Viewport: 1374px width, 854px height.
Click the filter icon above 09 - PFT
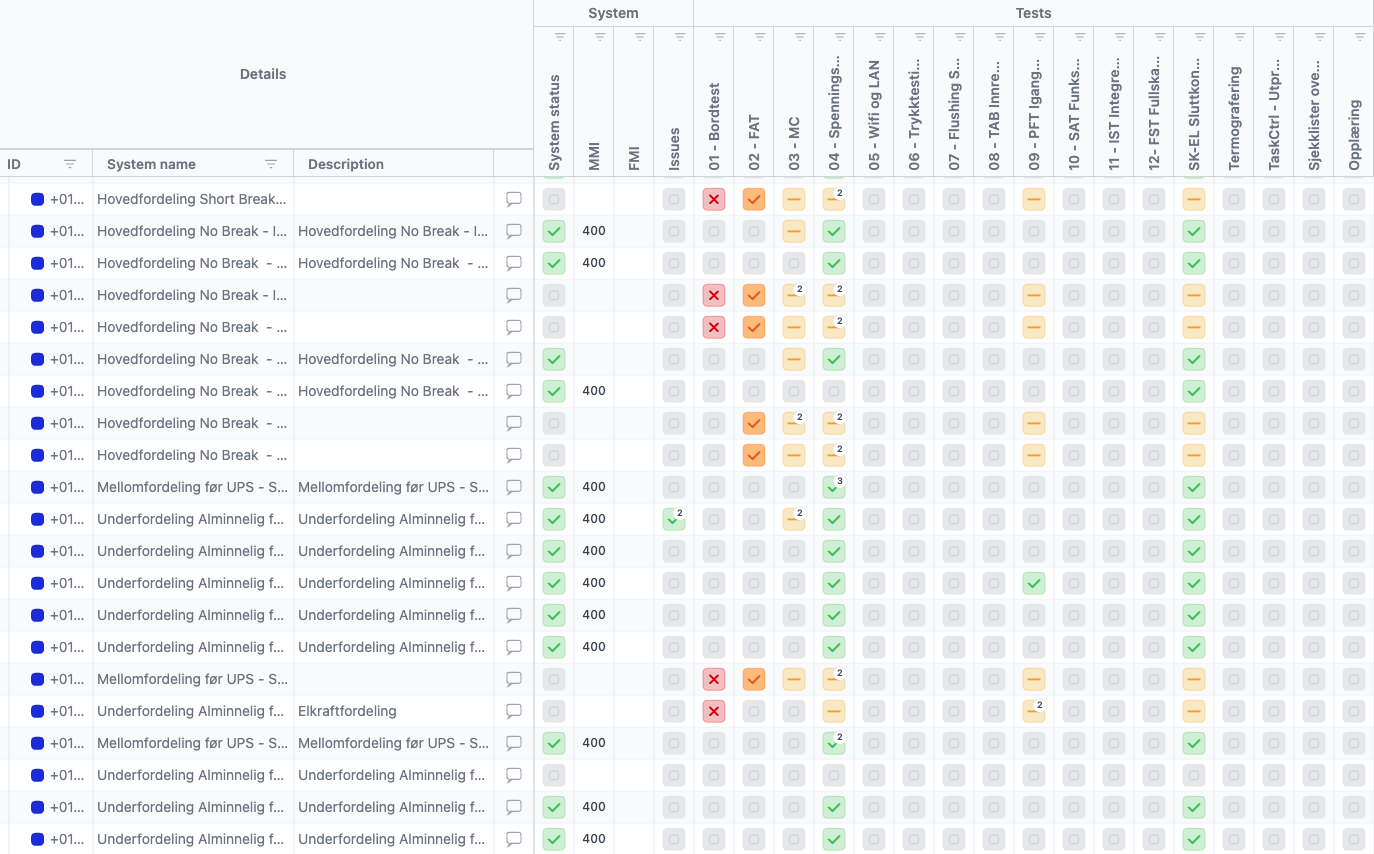click(x=1040, y=37)
